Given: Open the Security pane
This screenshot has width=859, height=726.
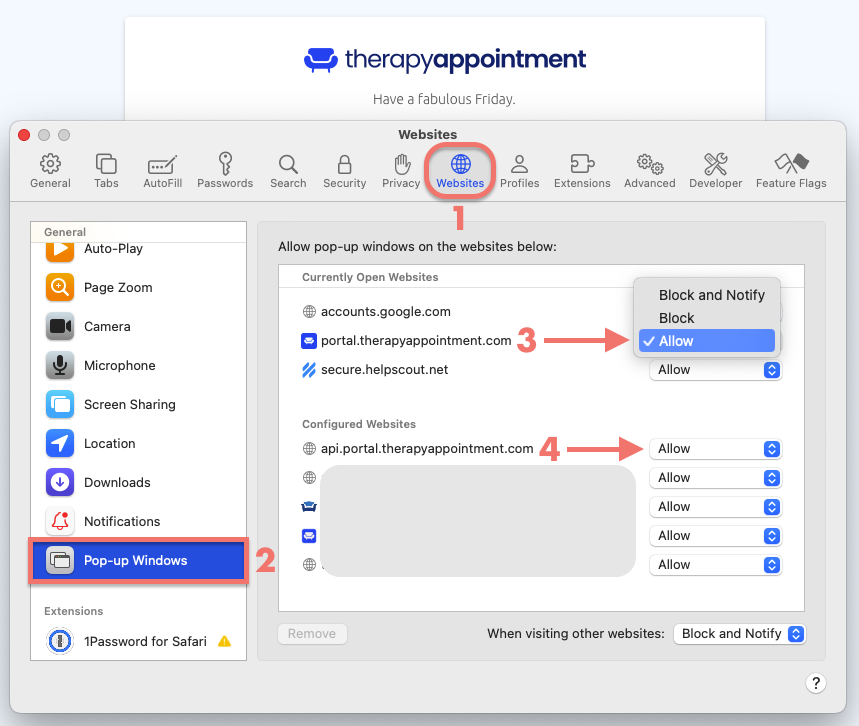Looking at the screenshot, I should pos(345,171).
